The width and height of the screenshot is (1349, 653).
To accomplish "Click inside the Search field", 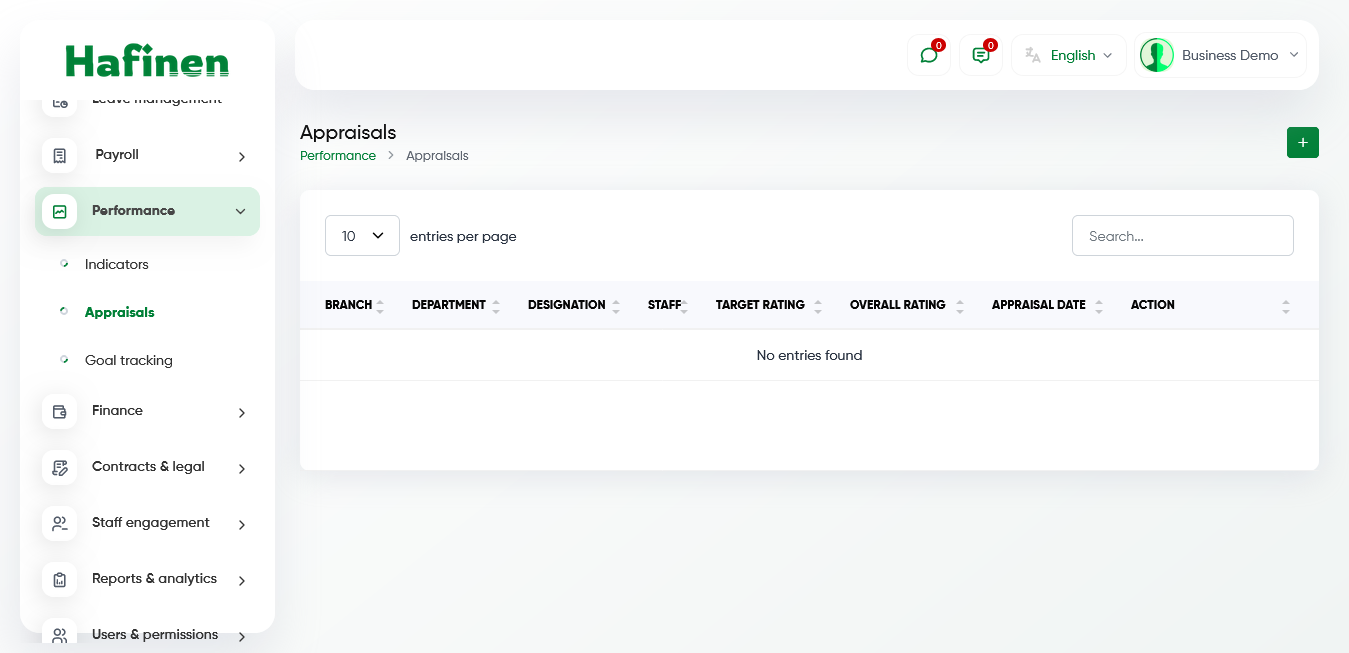I will point(1183,235).
